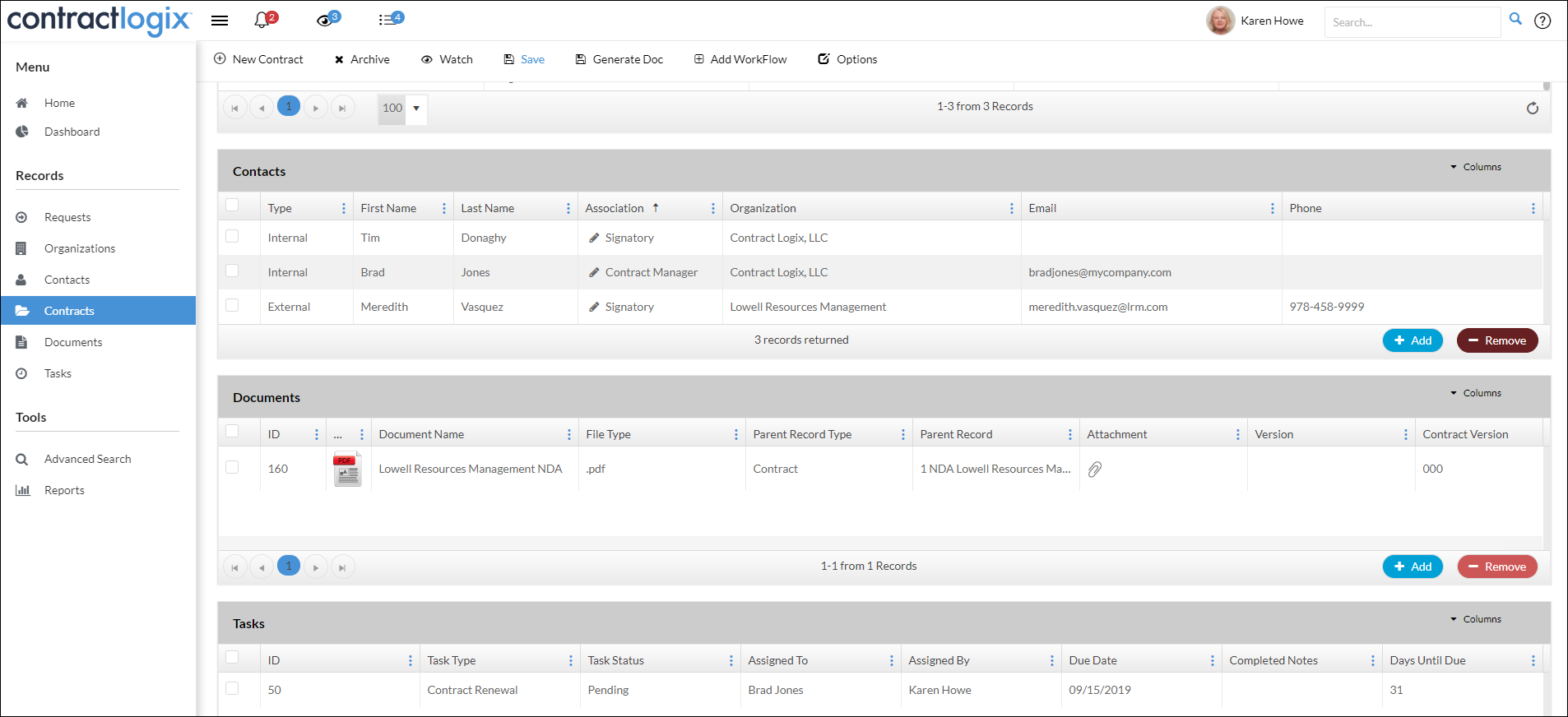This screenshot has width=1568, height=717.
Task: Select page 1 in Documents pager
Action: click(289, 566)
